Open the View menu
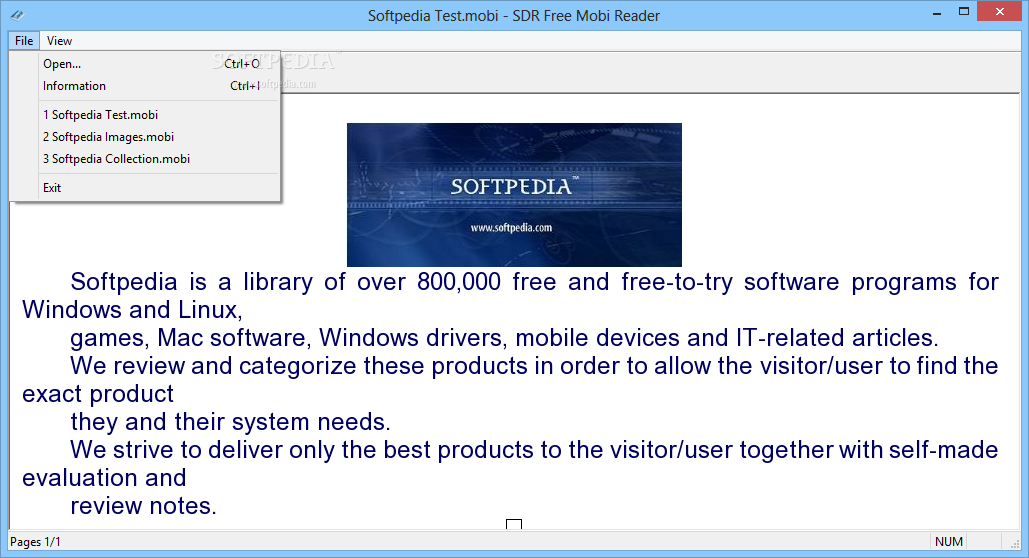Image resolution: width=1029 pixels, height=558 pixels. 59,41
